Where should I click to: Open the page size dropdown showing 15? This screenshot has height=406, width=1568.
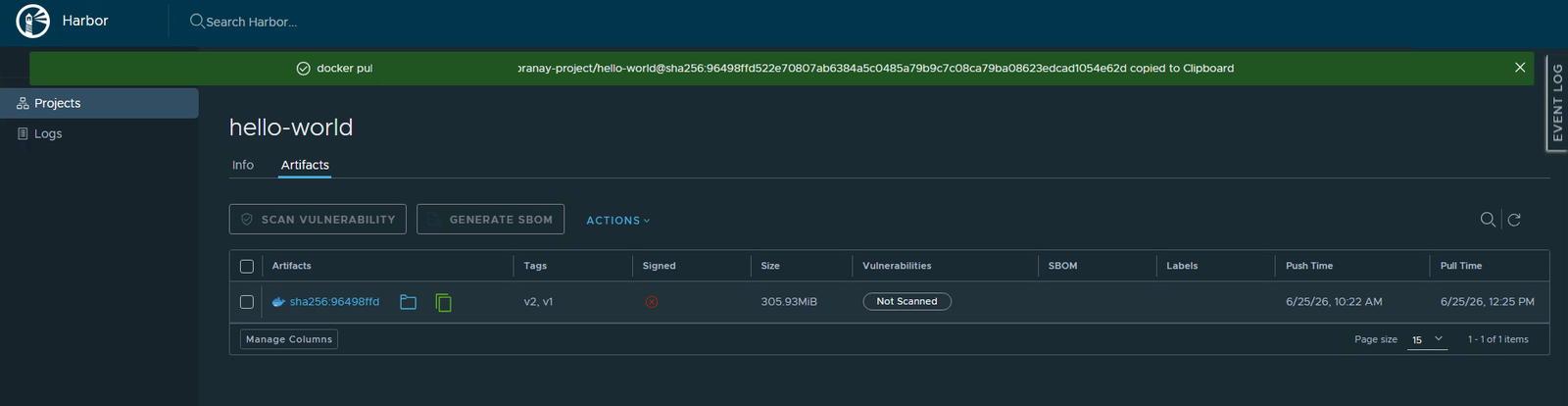(x=1427, y=339)
